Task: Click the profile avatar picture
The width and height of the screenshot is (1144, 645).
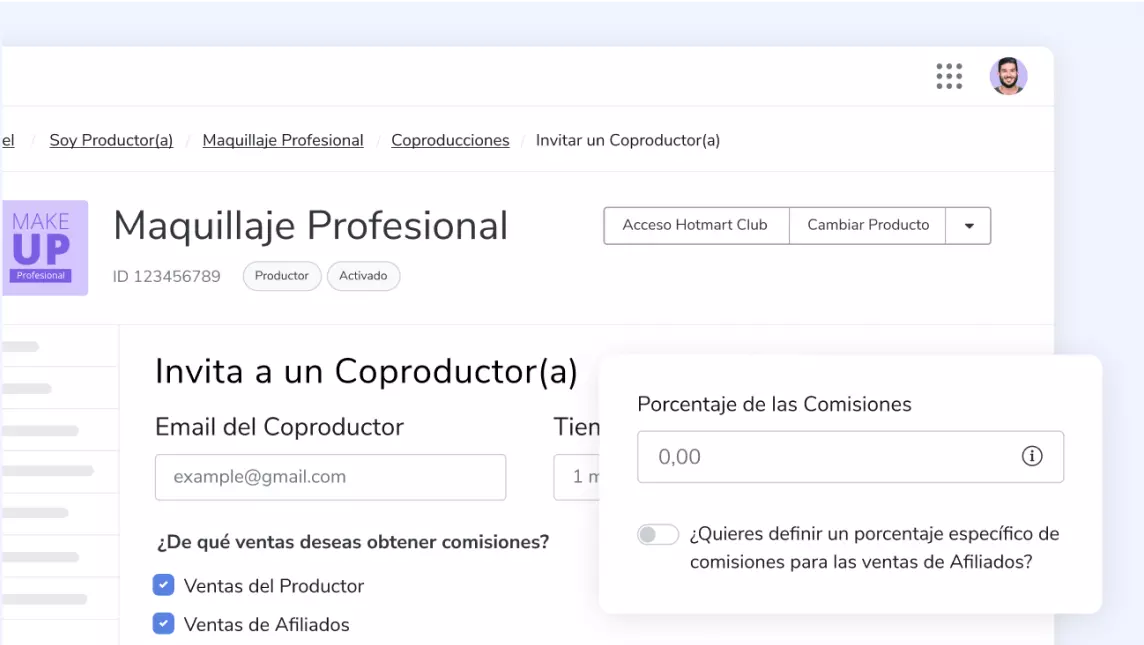Action: tap(1009, 76)
